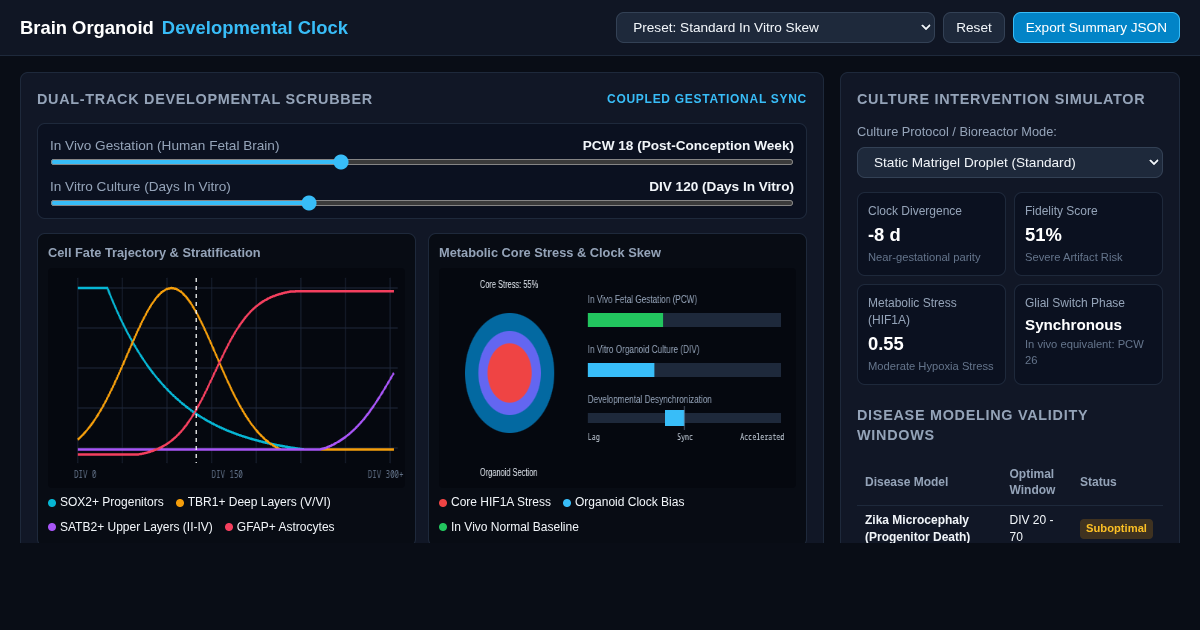
Task: Click Dual-Track Developmental Scrubber heading
Action: click(205, 99)
